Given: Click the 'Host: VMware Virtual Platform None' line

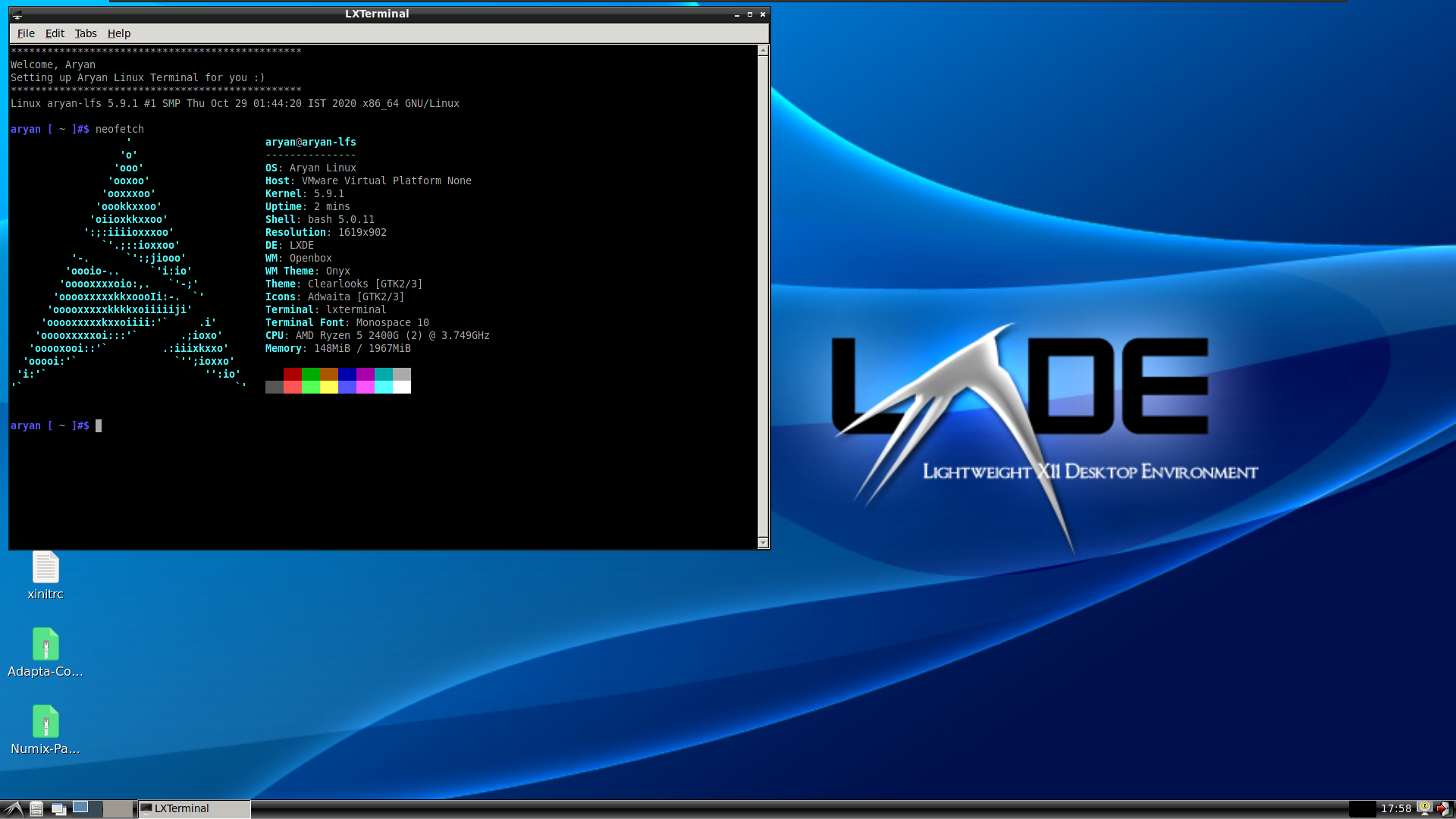Looking at the screenshot, I should [x=369, y=180].
